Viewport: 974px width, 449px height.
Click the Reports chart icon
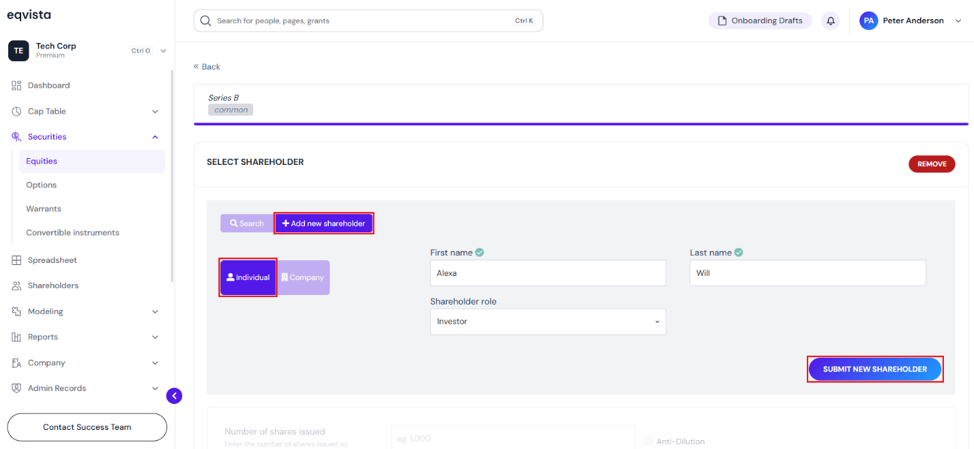17,337
